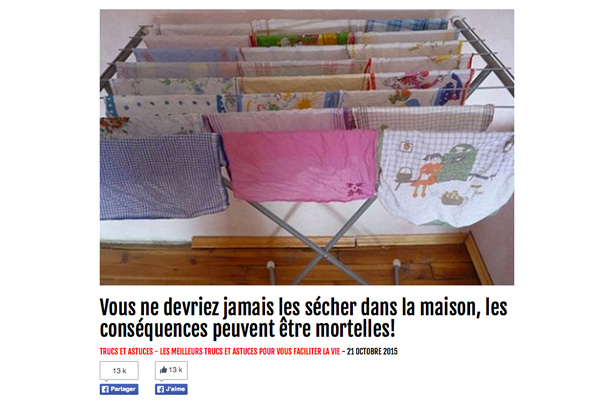
Task: Click the like count bubble above J'aime
Action: 171,371
